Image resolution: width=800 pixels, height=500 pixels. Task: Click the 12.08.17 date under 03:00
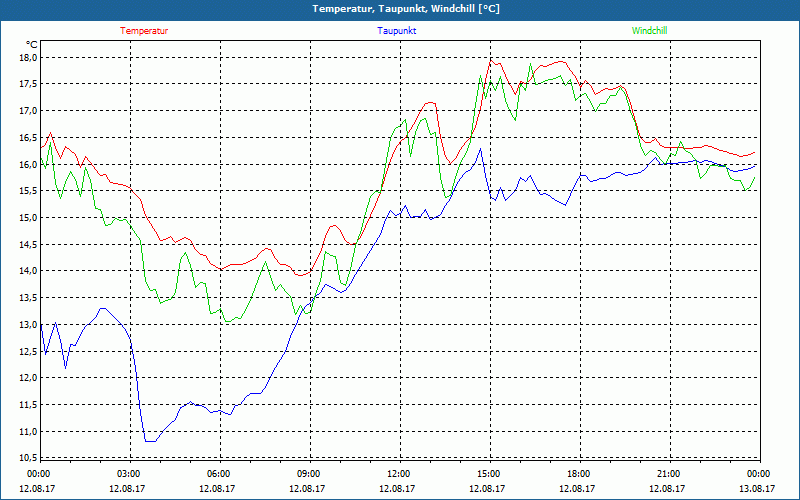click(127, 488)
